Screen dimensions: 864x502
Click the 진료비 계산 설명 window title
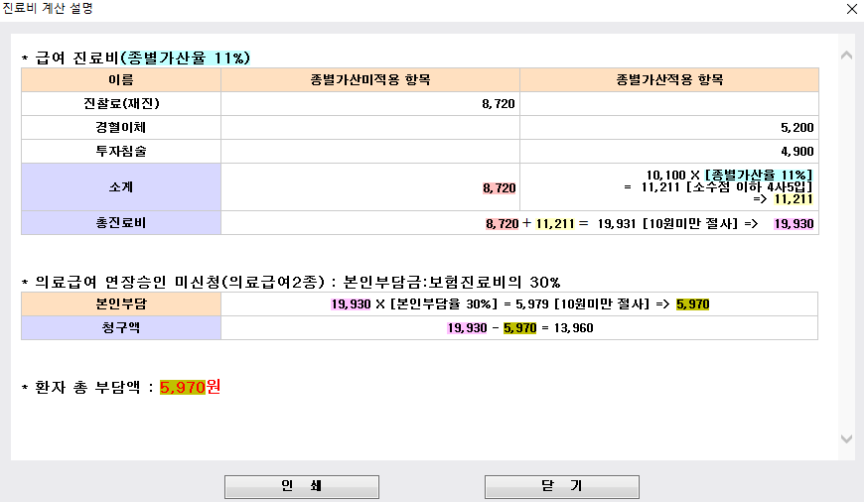[48, 8]
